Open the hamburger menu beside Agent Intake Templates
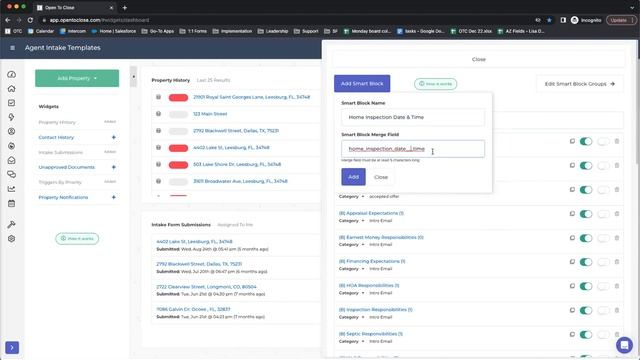Image resolution: width=640 pixels, height=360 pixels. pyautogui.click(x=12, y=48)
